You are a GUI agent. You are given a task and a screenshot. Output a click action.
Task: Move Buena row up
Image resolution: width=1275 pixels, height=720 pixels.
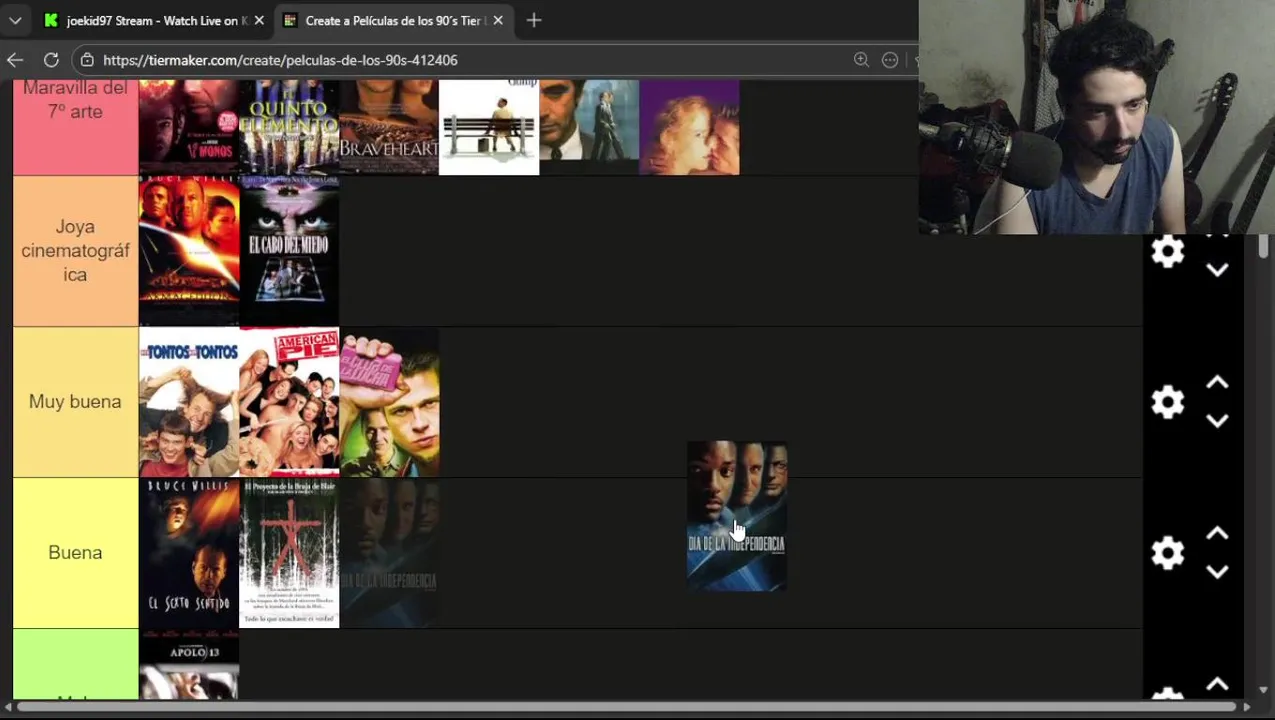coord(1217,534)
